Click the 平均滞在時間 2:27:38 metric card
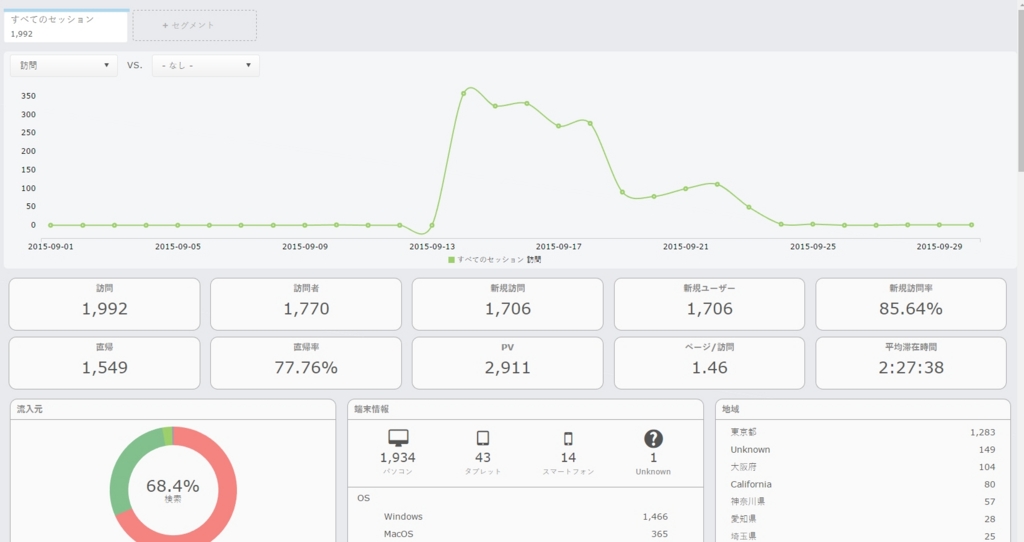This screenshot has height=542, width=1024. point(911,363)
